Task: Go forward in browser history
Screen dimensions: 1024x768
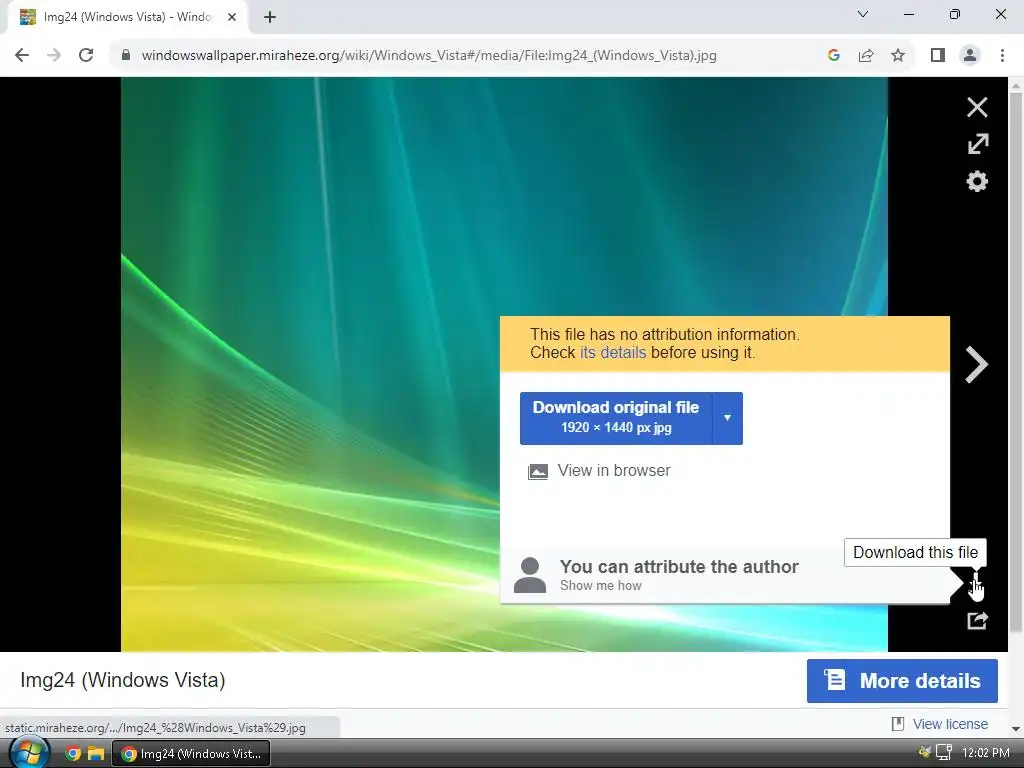Action: pyautogui.click(x=54, y=56)
